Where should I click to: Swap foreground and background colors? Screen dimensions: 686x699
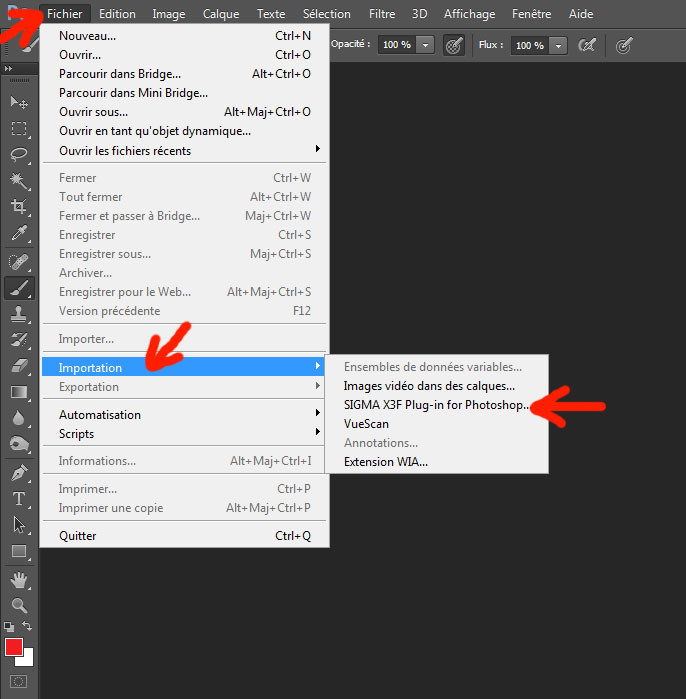click(x=27, y=626)
